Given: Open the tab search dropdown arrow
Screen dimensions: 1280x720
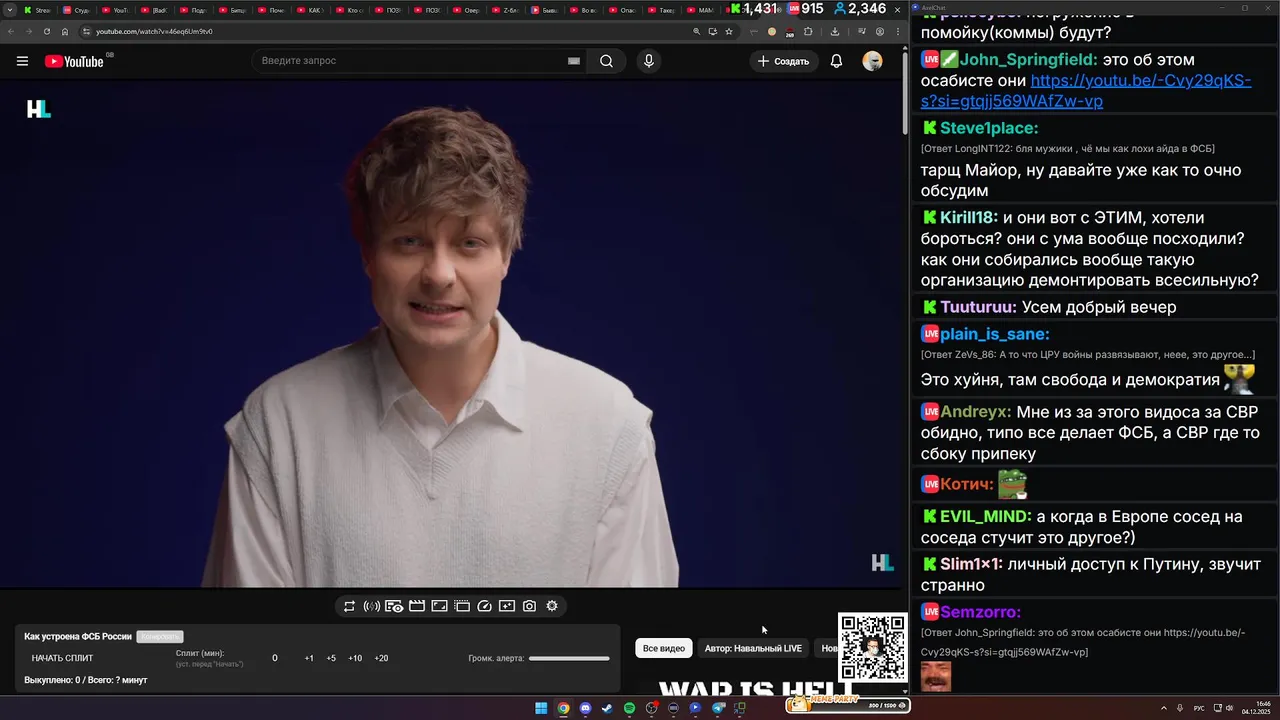Looking at the screenshot, I should click(x=11, y=10).
